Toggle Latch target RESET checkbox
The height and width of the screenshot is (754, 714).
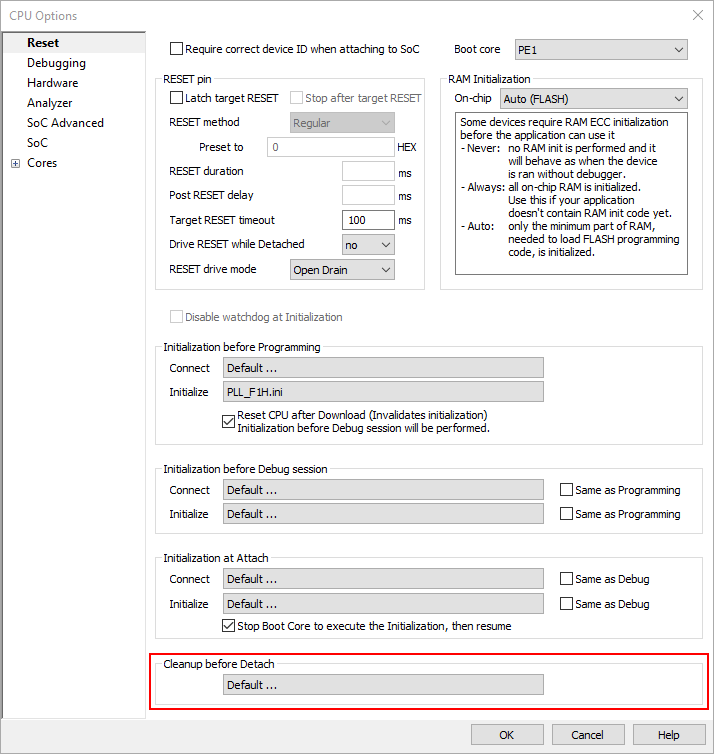[x=177, y=98]
